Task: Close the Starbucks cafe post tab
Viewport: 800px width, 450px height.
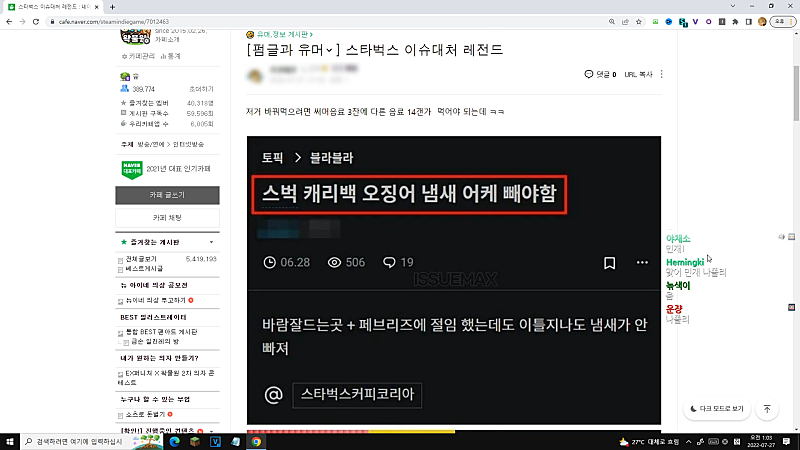Action: tap(96, 7)
